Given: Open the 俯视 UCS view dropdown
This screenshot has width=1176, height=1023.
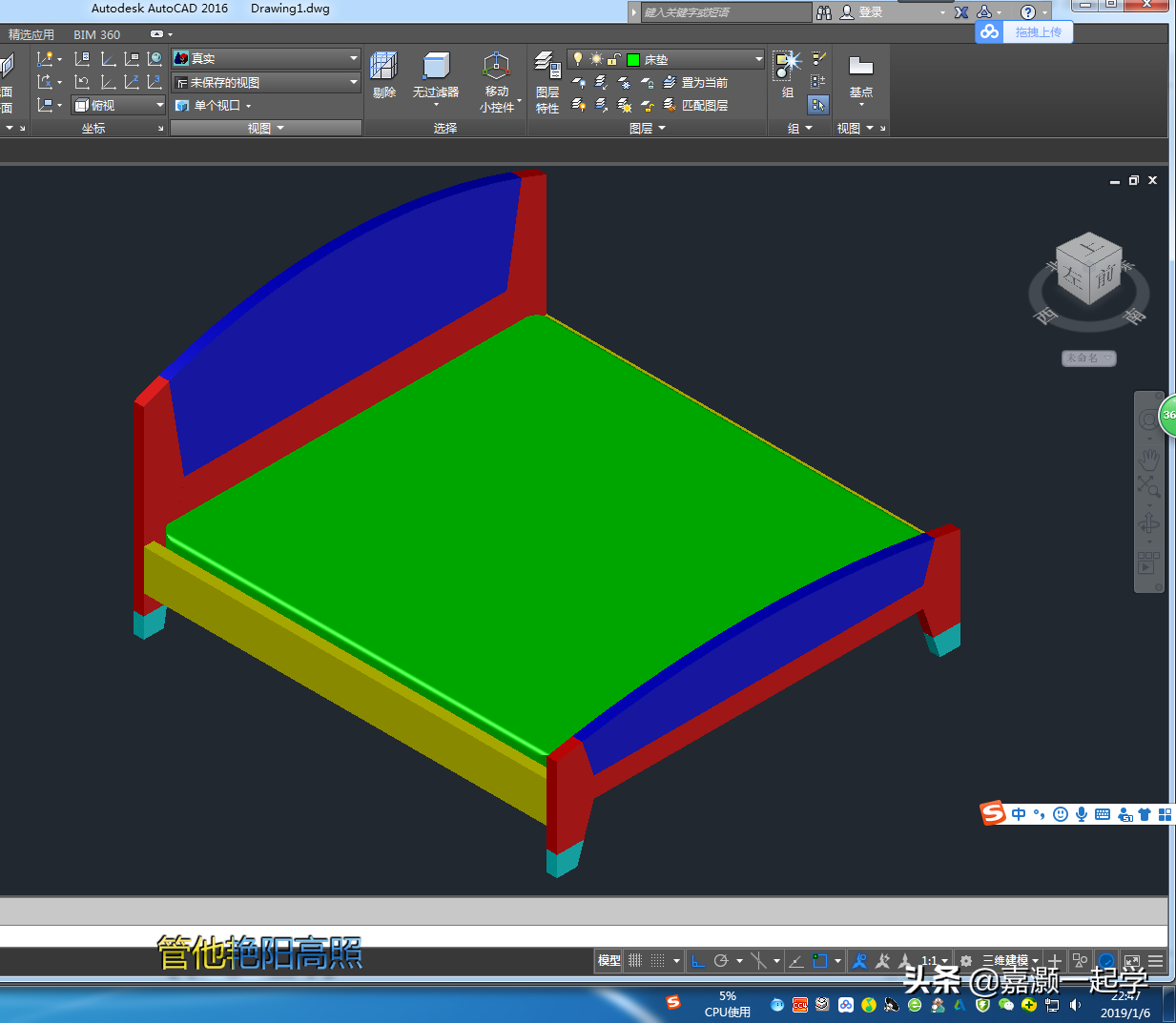Looking at the screenshot, I should [x=119, y=105].
